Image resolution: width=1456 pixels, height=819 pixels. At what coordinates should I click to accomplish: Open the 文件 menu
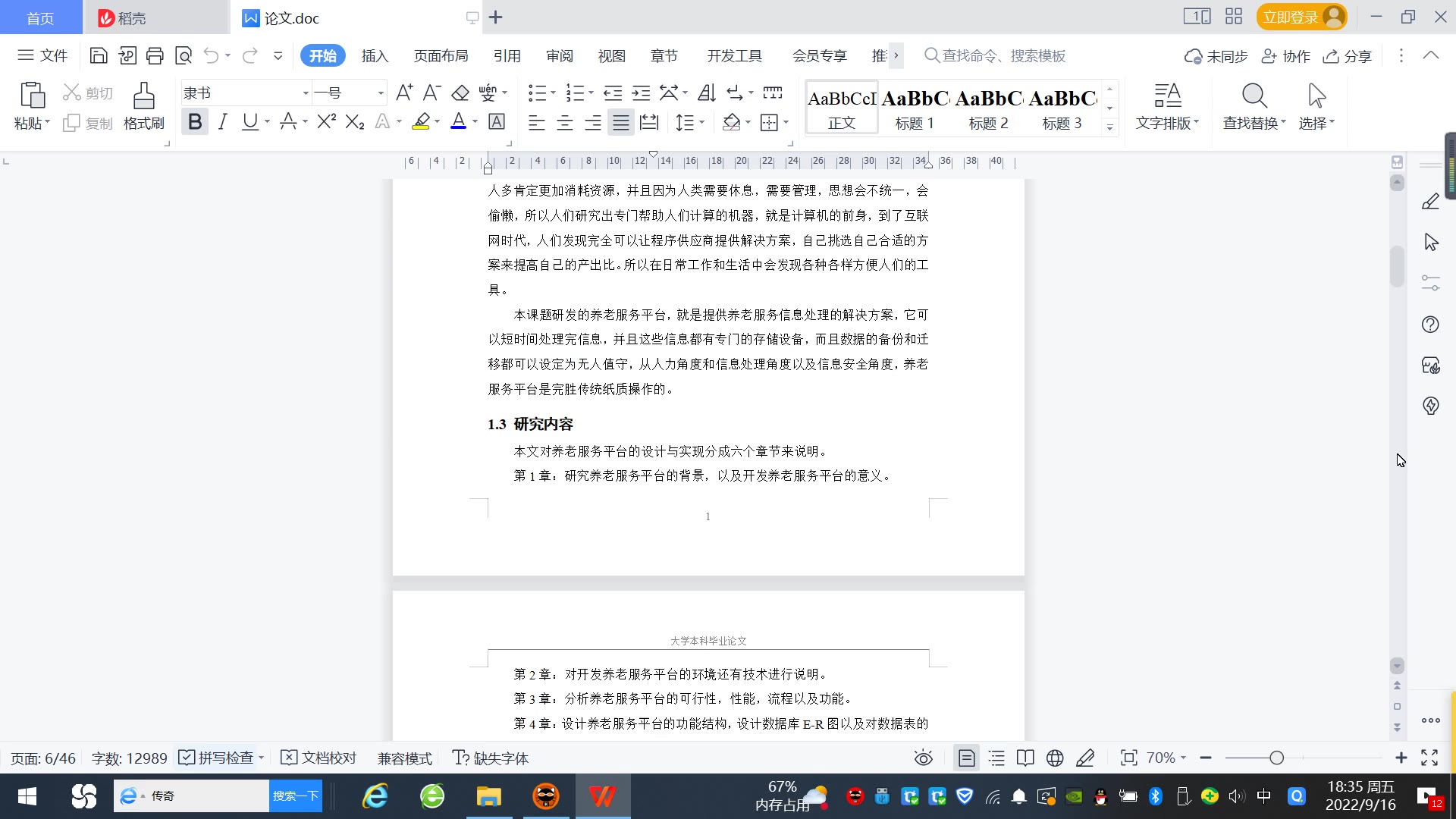[x=43, y=55]
